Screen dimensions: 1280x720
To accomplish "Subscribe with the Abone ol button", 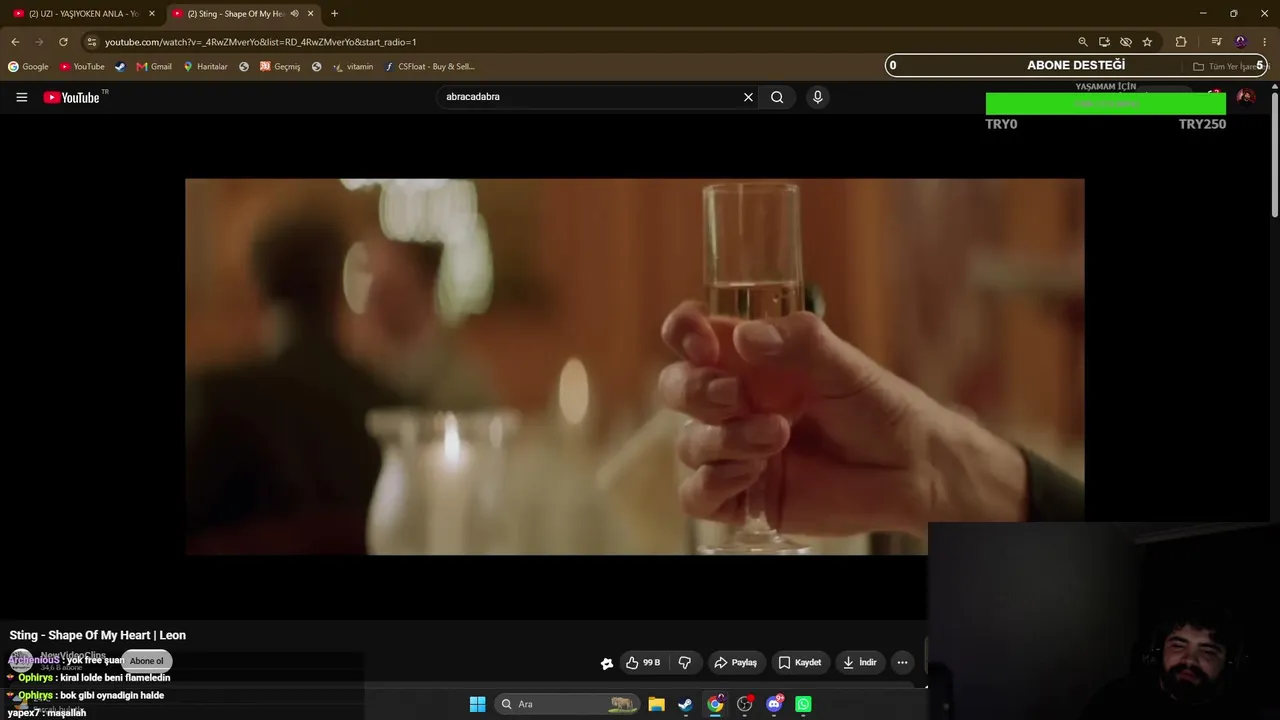I will (x=146, y=661).
